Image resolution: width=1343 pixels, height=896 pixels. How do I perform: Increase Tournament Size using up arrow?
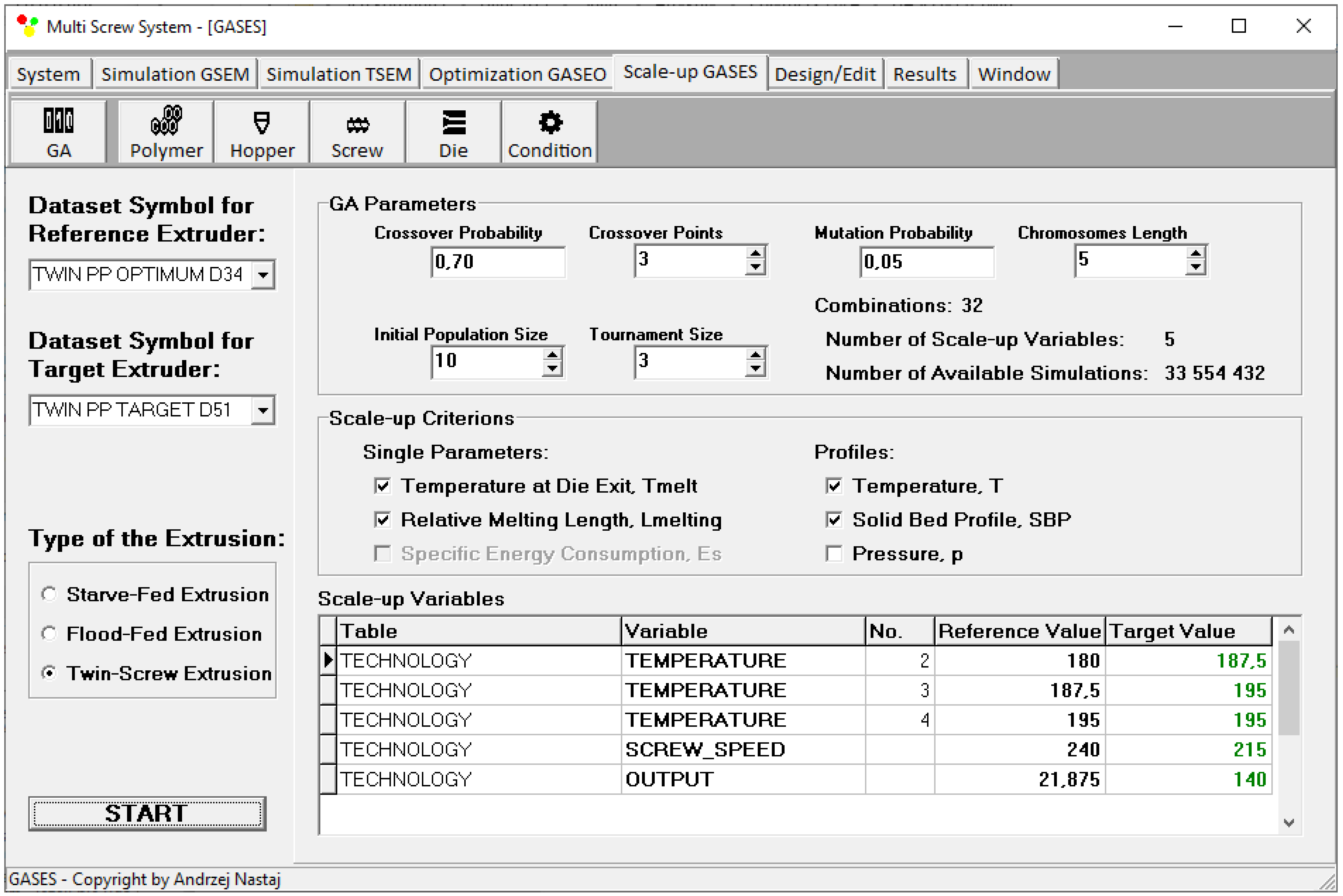(755, 355)
